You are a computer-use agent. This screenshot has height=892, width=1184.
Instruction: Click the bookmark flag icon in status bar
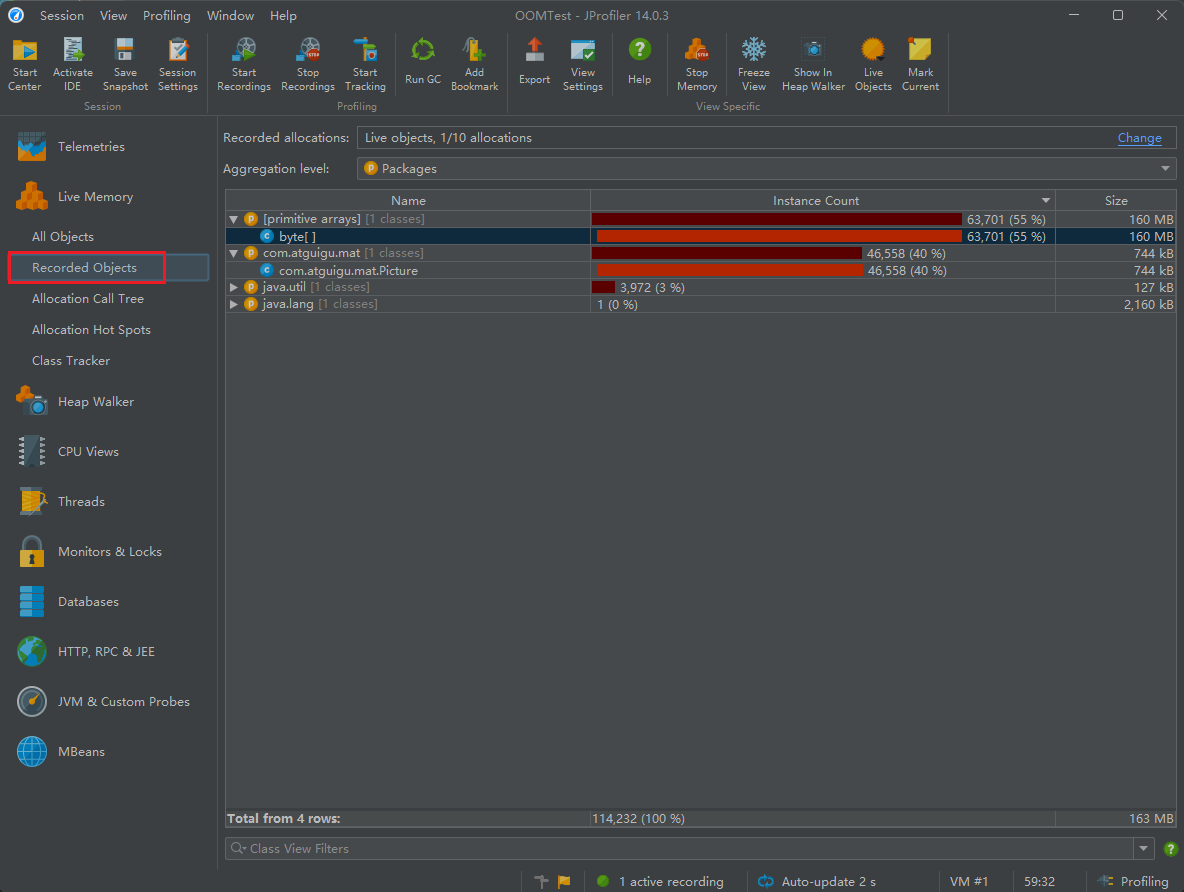(564, 881)
